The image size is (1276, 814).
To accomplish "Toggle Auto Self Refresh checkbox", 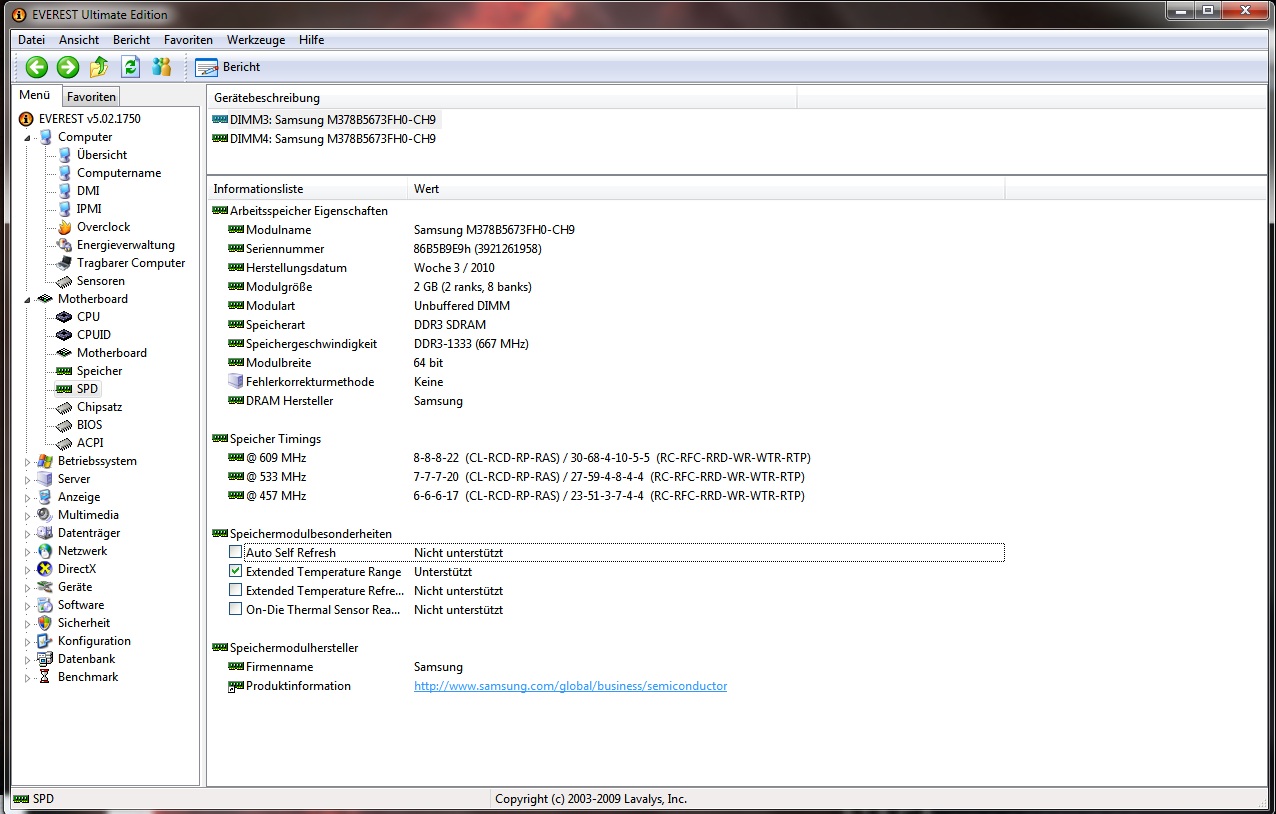I will click(236, 552).
